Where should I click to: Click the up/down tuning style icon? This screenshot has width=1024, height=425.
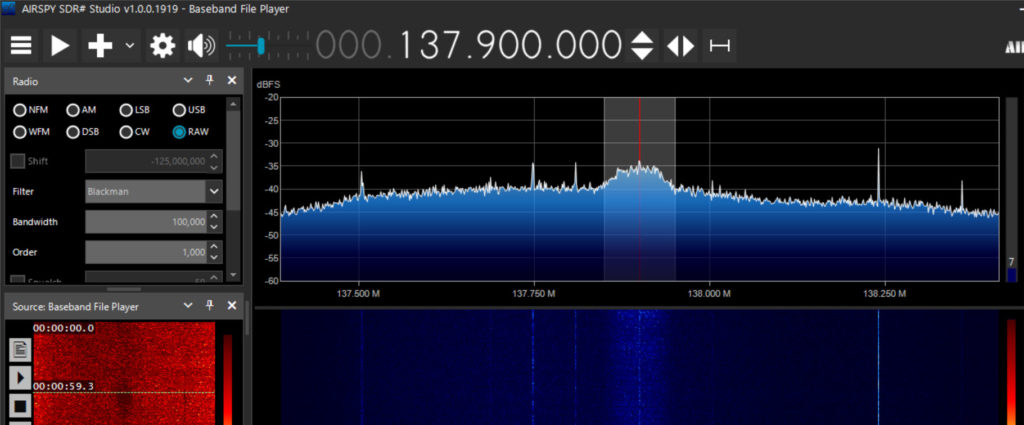(642, 46)
